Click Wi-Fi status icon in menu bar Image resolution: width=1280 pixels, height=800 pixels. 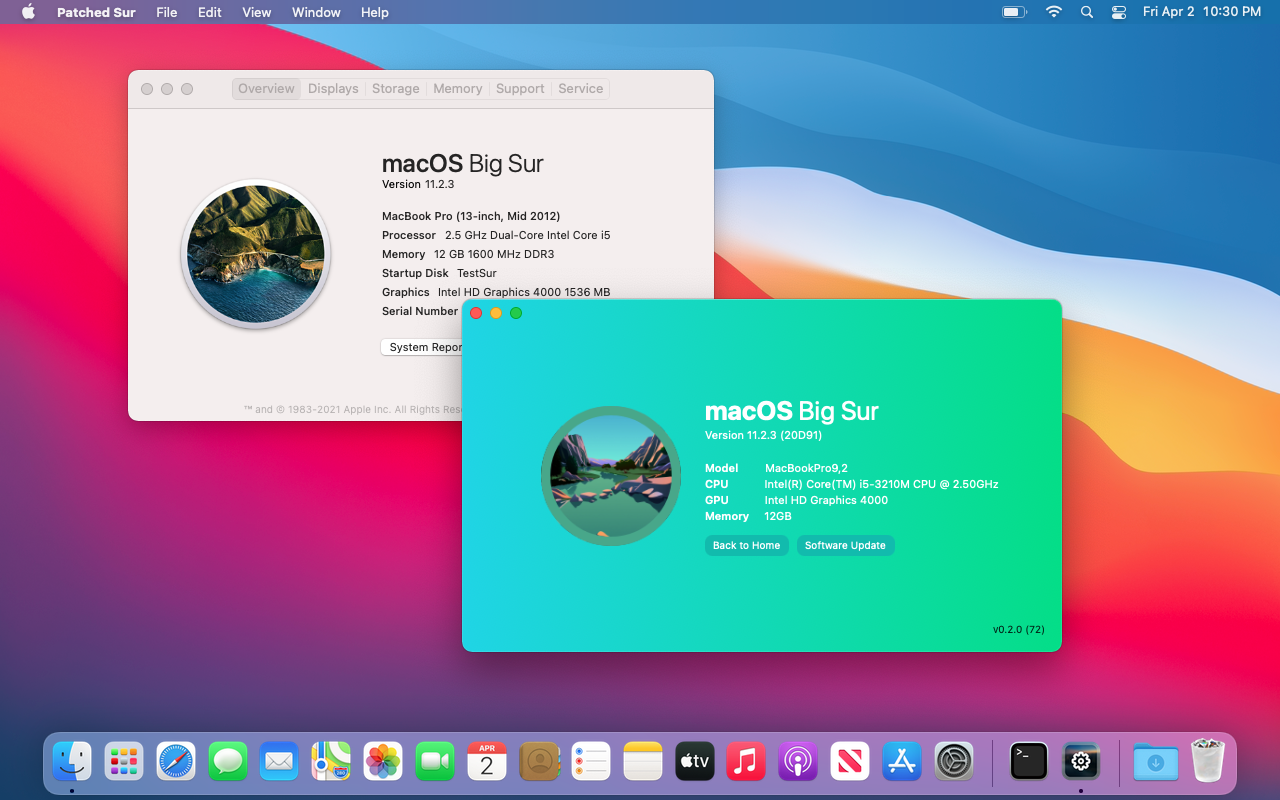(x=1054, y=12)
